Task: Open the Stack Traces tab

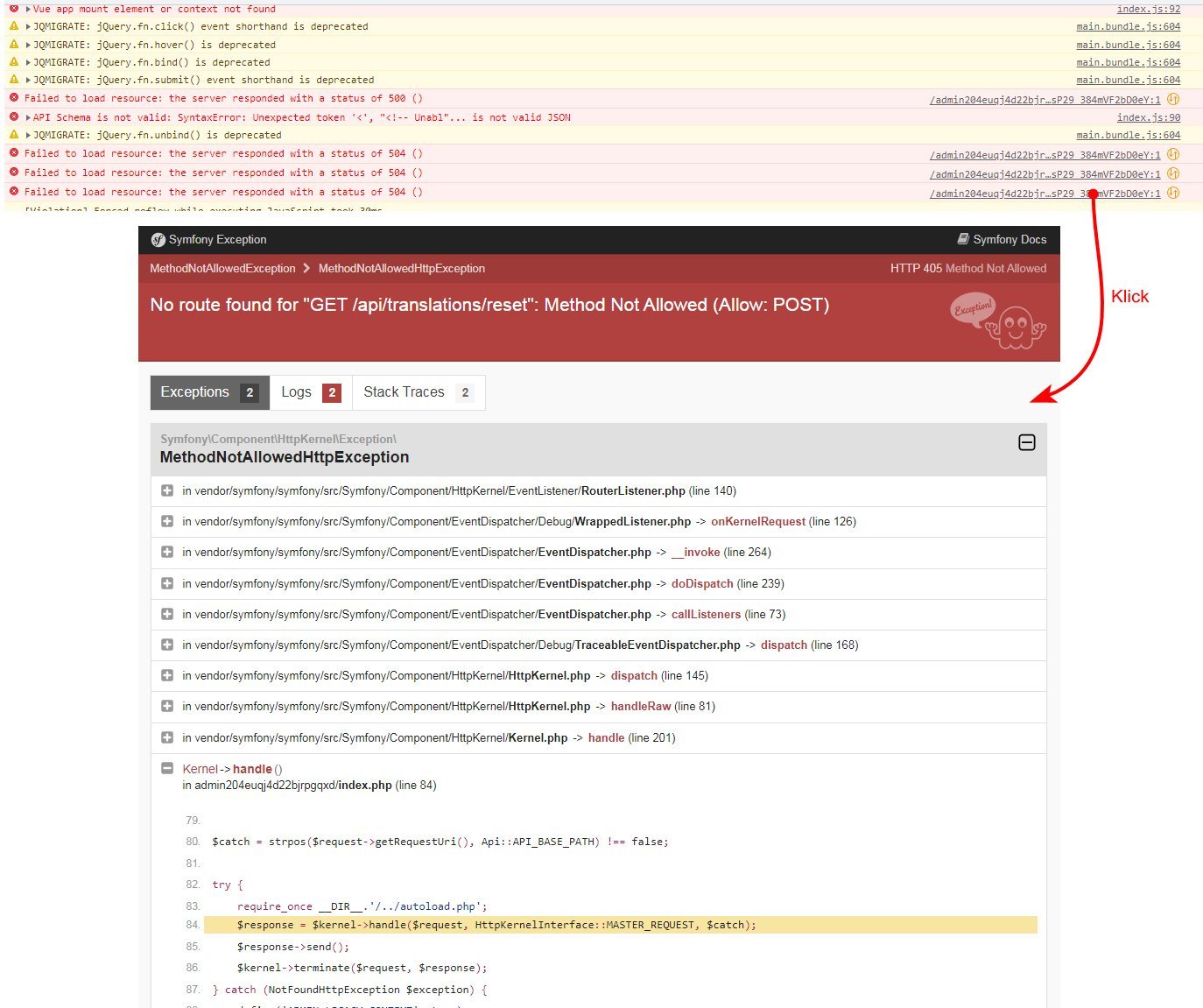Action: [419, 392]
